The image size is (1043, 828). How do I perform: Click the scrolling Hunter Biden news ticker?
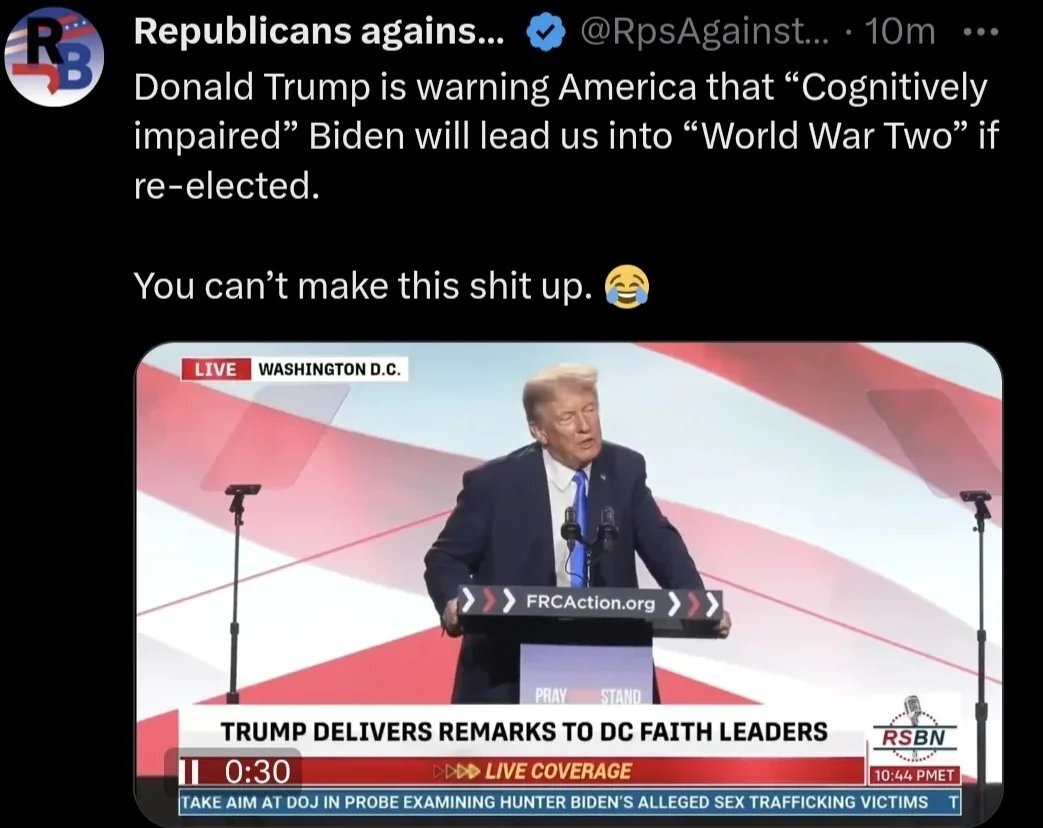pyautogui.click(x=569, y=802)
